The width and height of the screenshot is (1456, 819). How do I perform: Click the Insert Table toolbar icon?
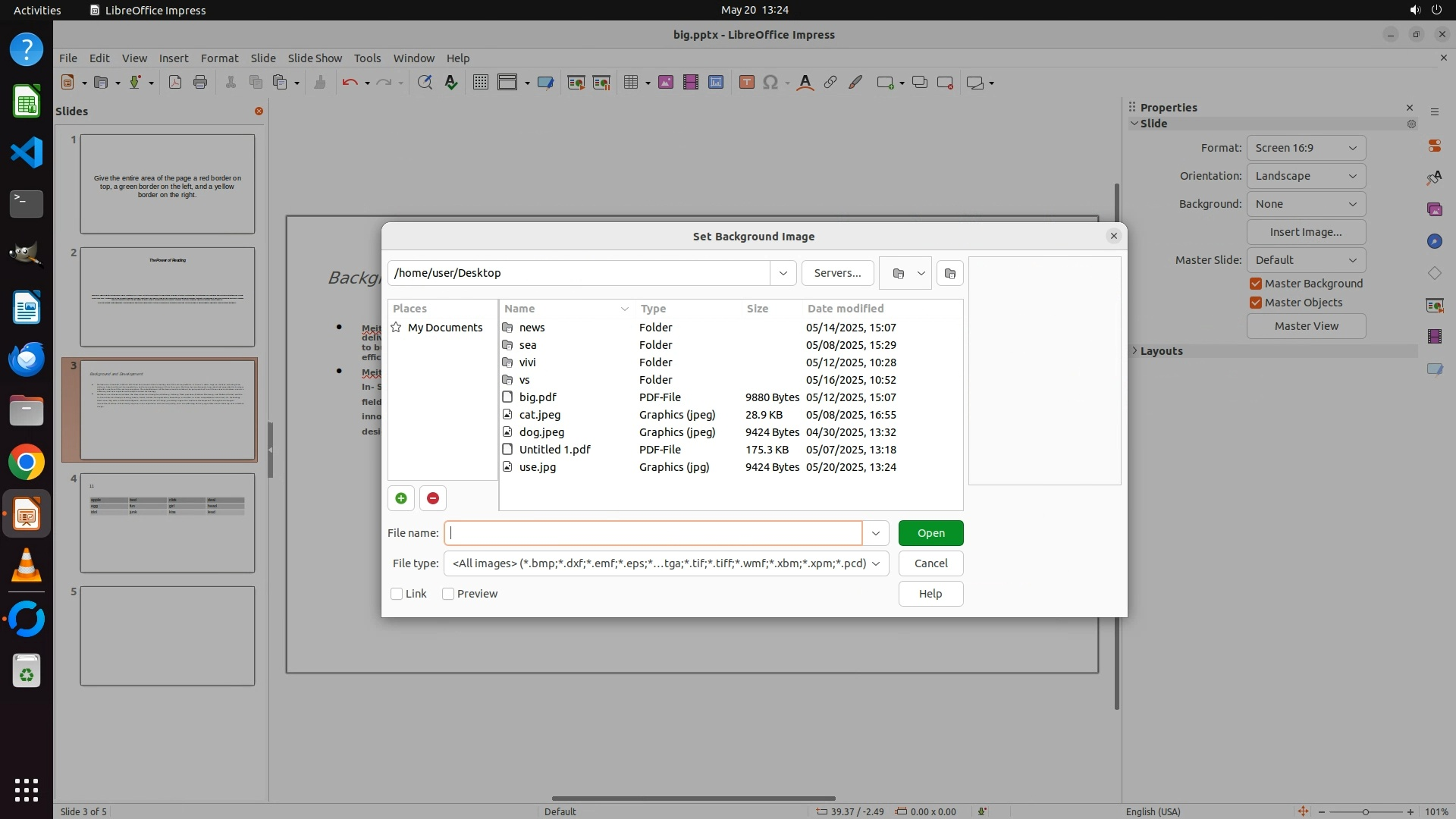click(x=630, y=83)
